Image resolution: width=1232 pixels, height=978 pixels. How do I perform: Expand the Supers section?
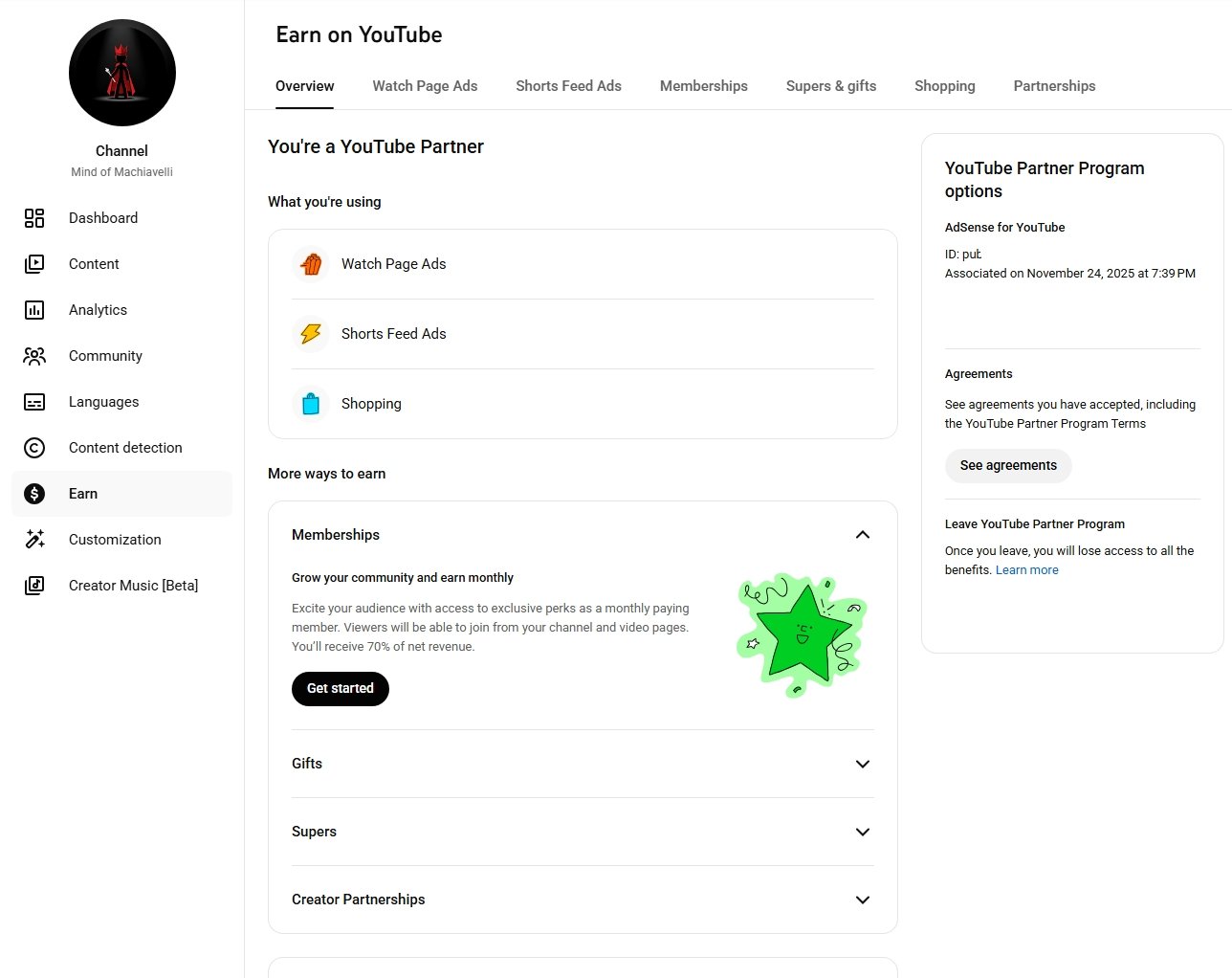(x=862, y=832)
